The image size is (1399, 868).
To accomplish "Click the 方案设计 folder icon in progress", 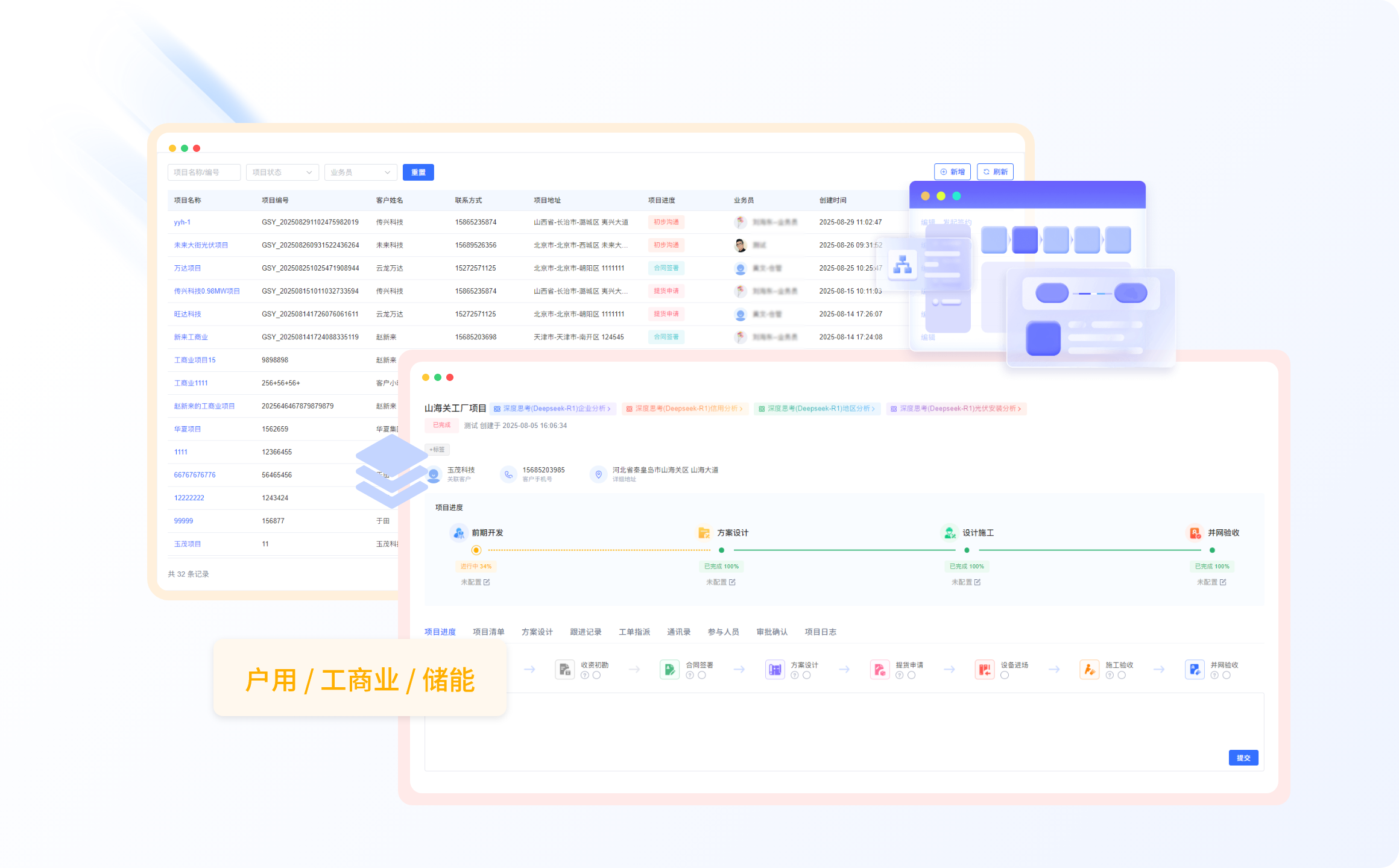I will point(704,533).
